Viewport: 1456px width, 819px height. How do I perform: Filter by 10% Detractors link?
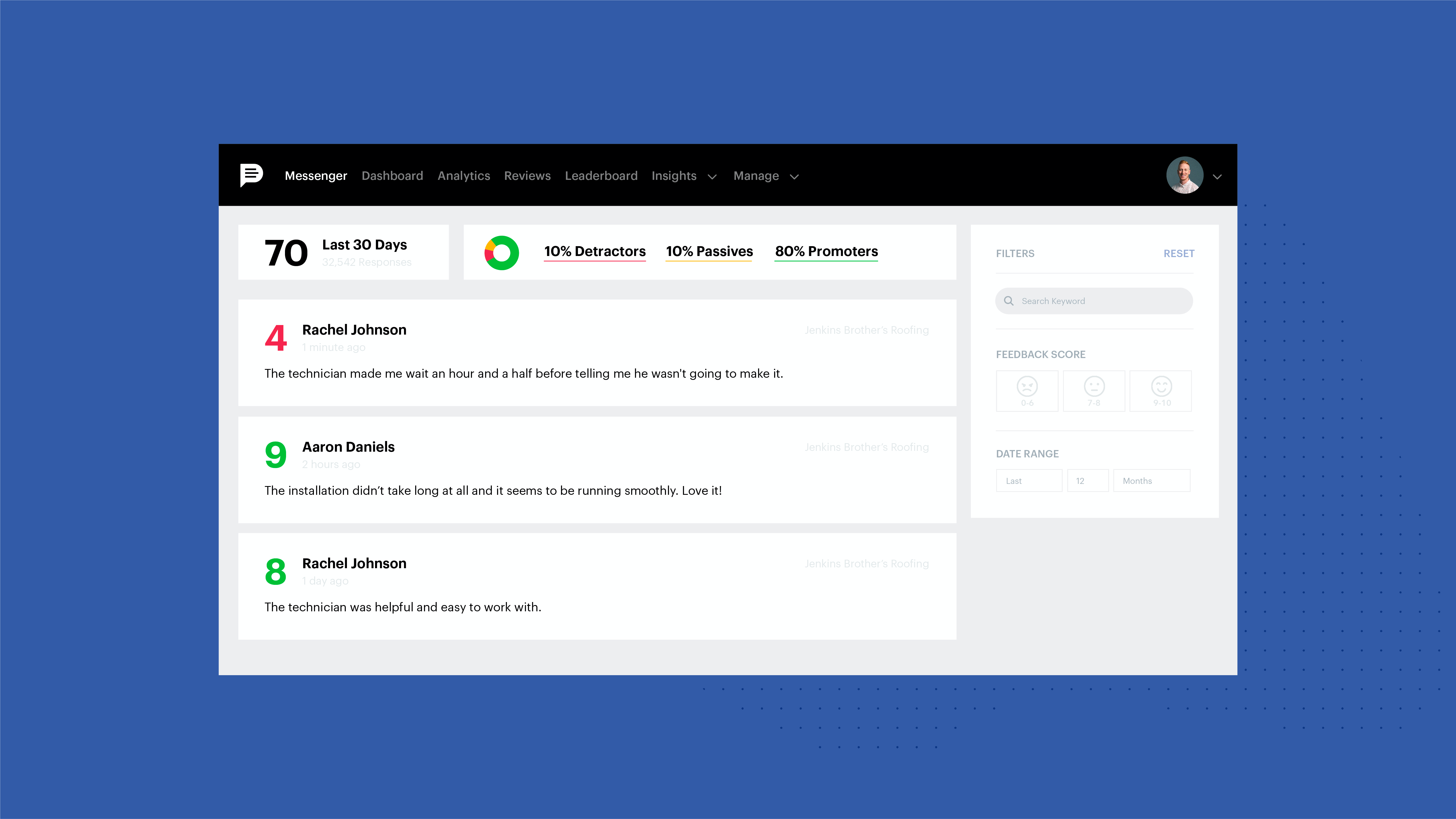(595, 252)
